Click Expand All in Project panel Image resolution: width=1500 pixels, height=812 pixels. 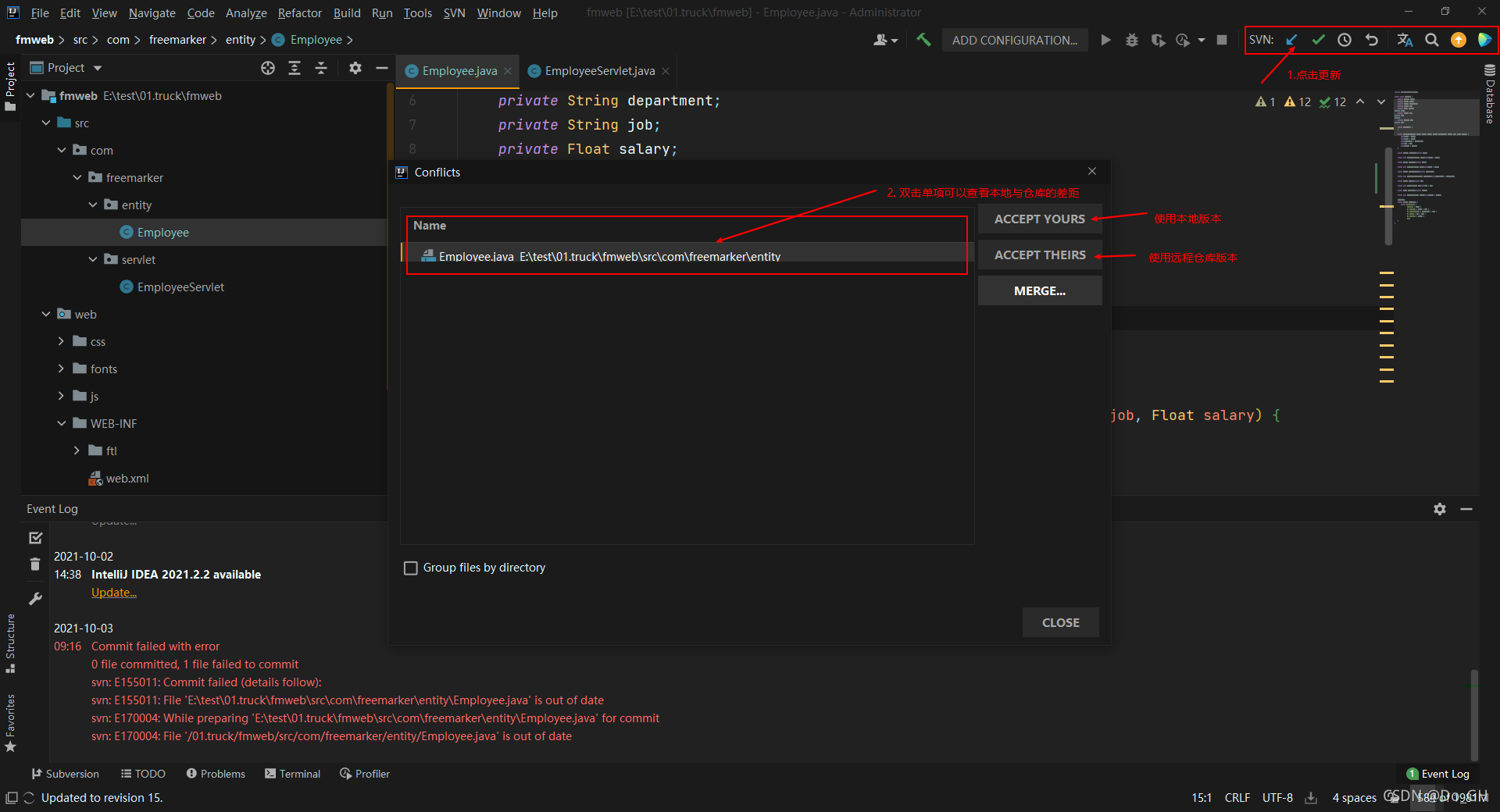295,68
